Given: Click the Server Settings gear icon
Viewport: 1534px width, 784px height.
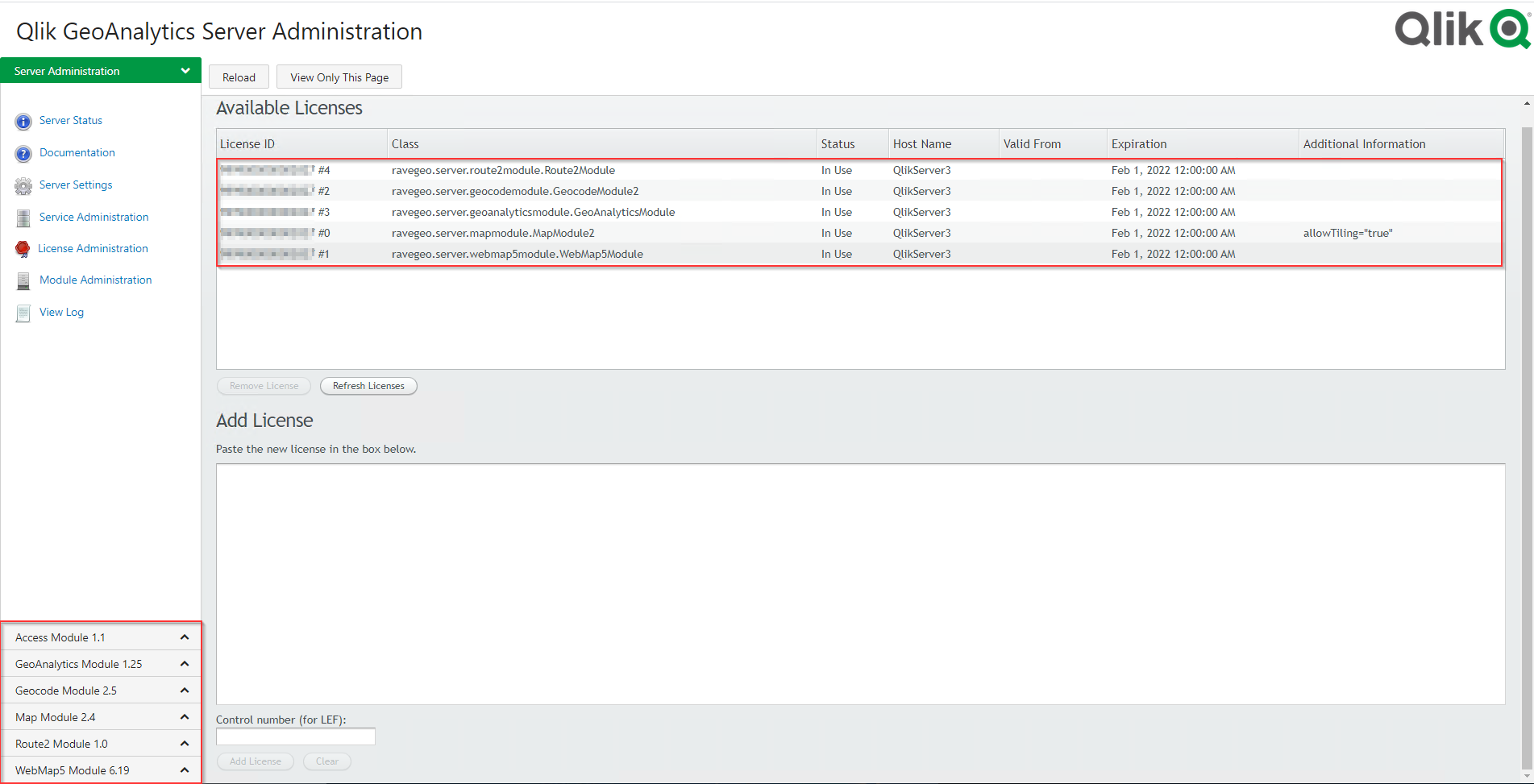Looking at the screenshot, I should click(23, 185).
